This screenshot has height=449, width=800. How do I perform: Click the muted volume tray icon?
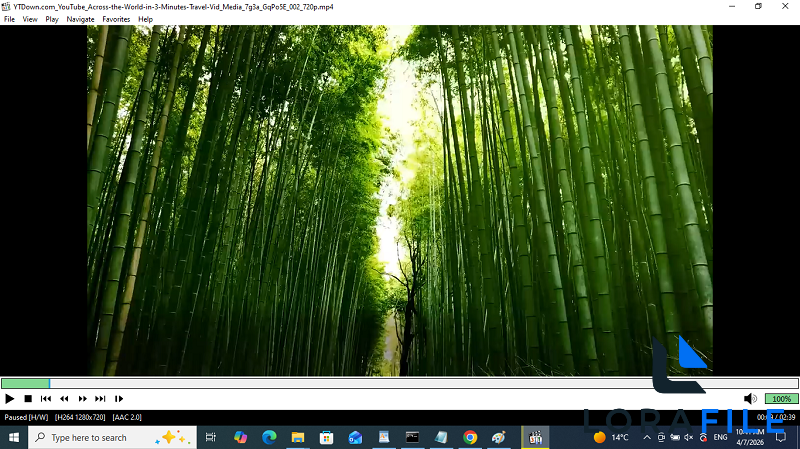pos(689,437)
